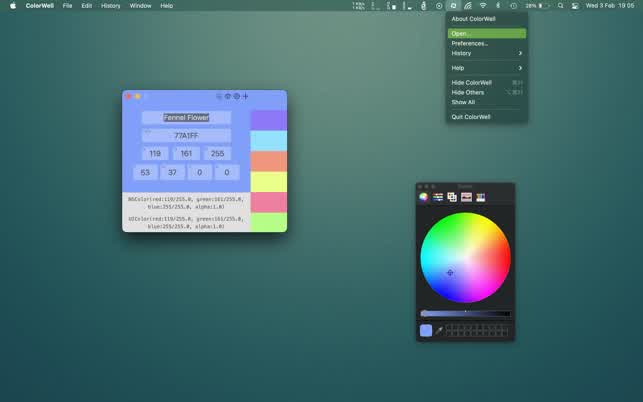Adjust the brightness slider below color wheel
This screenshot has width=643, height=402.
[466, 313]
